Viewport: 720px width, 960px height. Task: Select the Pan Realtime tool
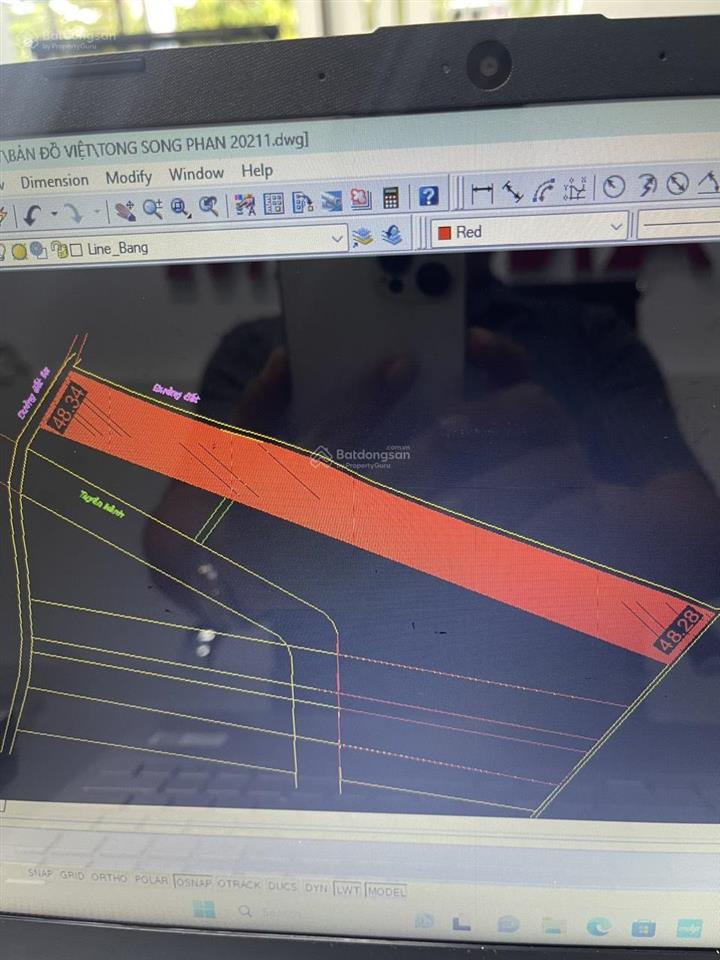point(125,211)
